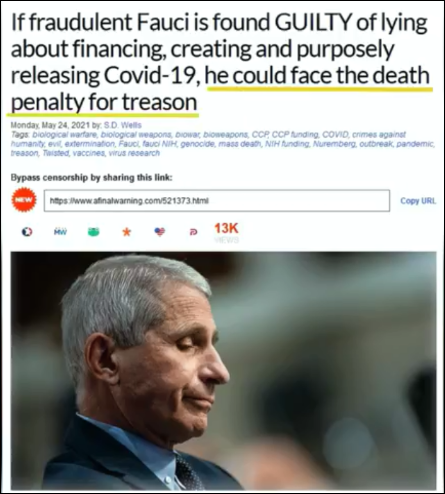This screenshot has height=494, width=445.
Task: Click the orange star share icon
Action: [x=127, y=232]
